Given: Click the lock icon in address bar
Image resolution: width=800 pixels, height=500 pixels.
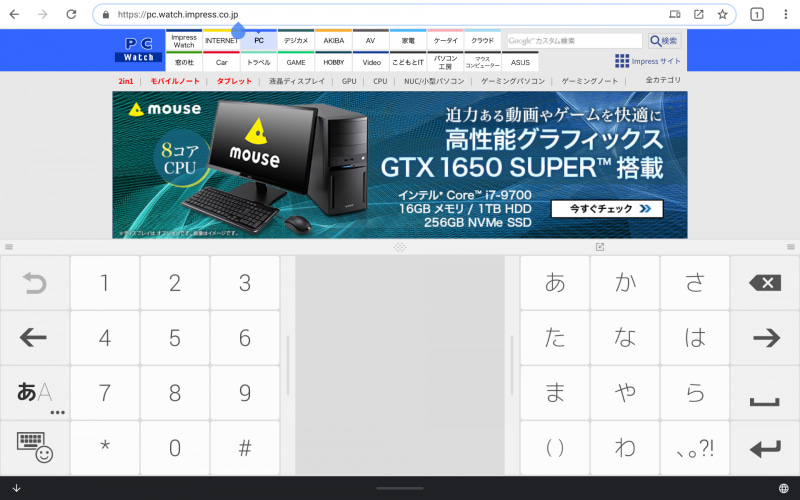Looking at the screenshot, I should 106,15.
